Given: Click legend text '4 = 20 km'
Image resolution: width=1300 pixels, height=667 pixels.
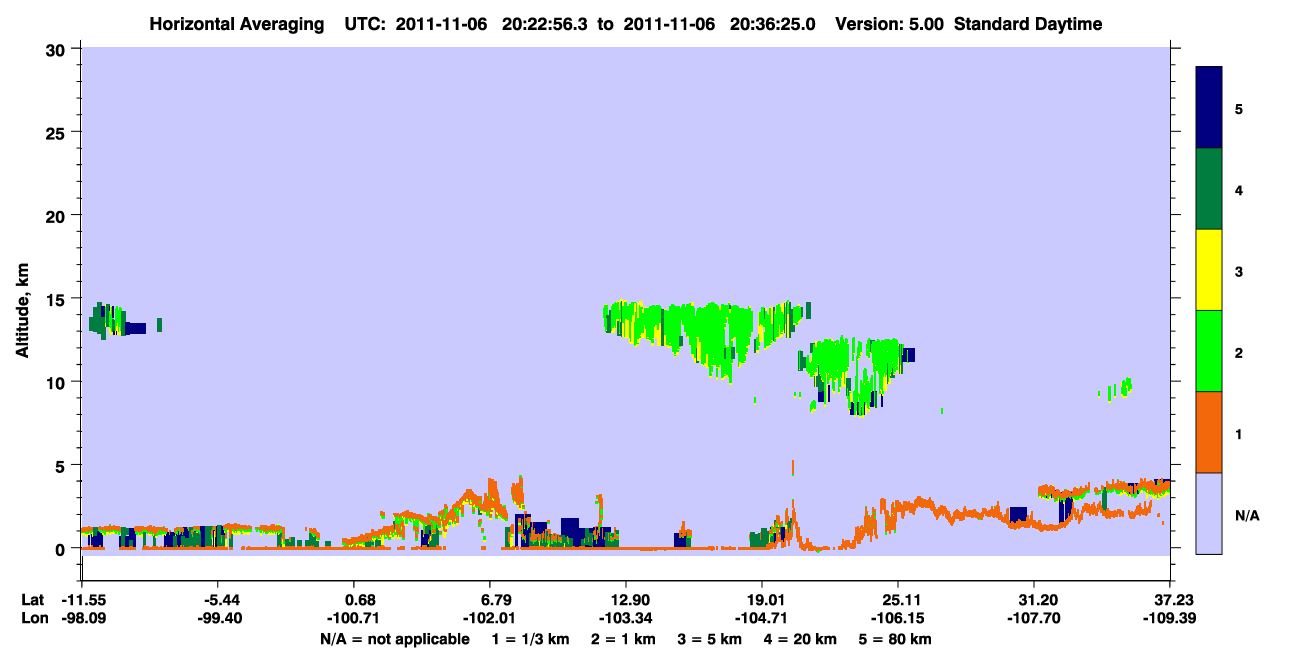Looking at the screenshot, I should coord(802,639).
